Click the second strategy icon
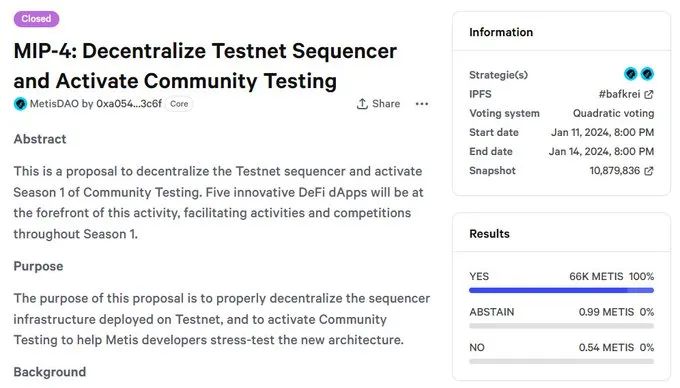 click(x=647, y=74)
